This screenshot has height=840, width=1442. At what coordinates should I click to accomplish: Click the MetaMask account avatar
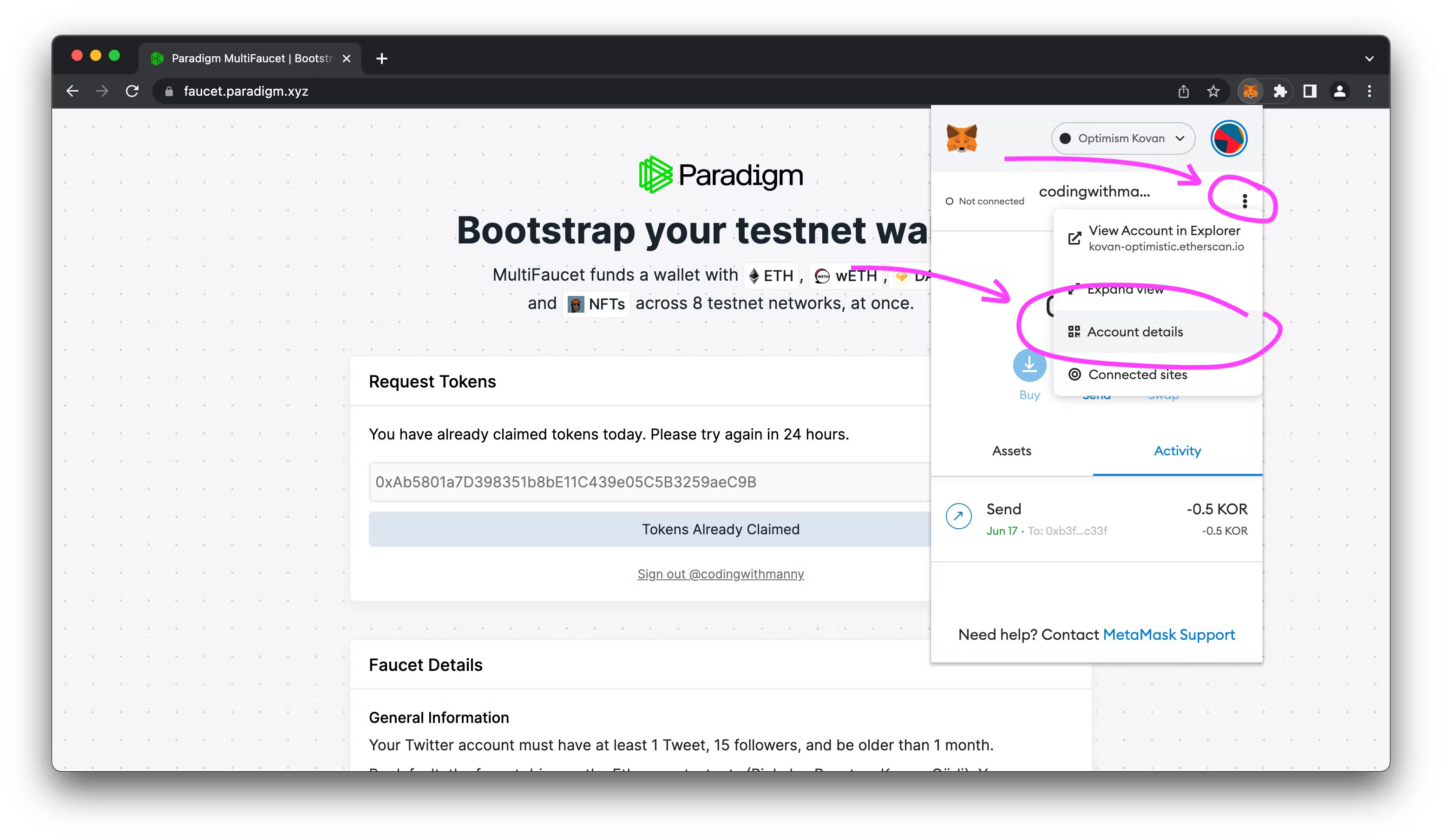1229,138
